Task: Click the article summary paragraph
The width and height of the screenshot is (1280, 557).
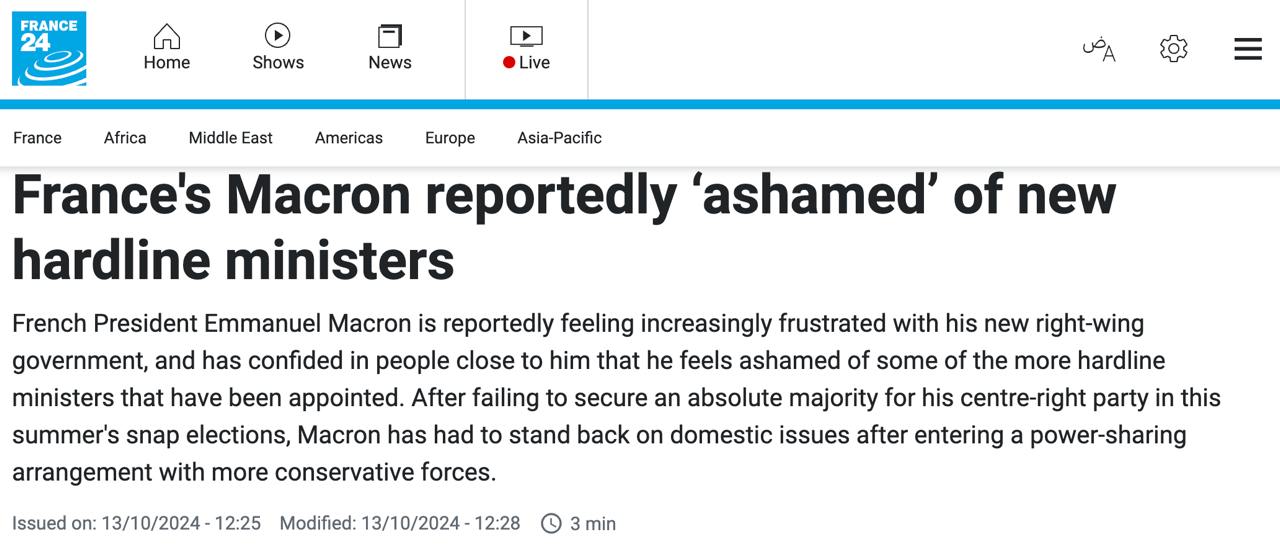Action: point(616,398)
